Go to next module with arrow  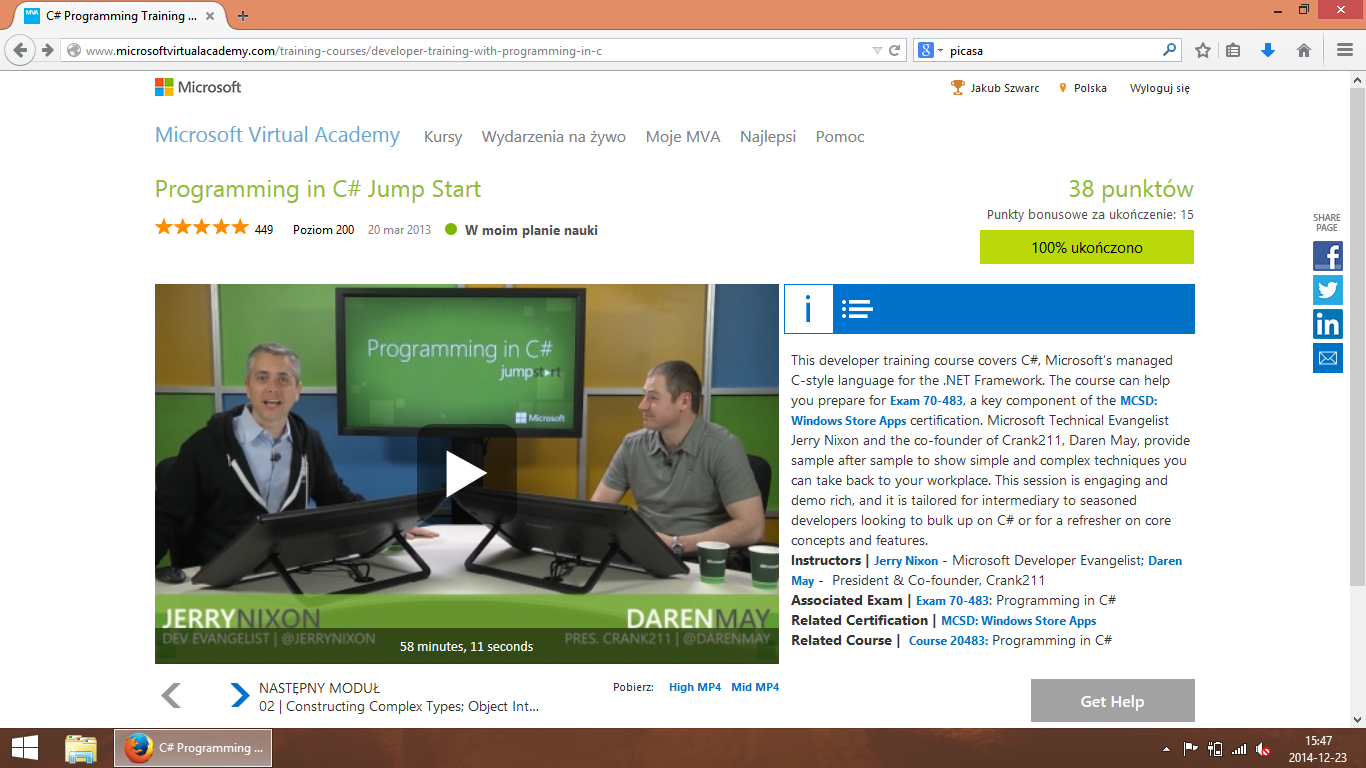240,695
